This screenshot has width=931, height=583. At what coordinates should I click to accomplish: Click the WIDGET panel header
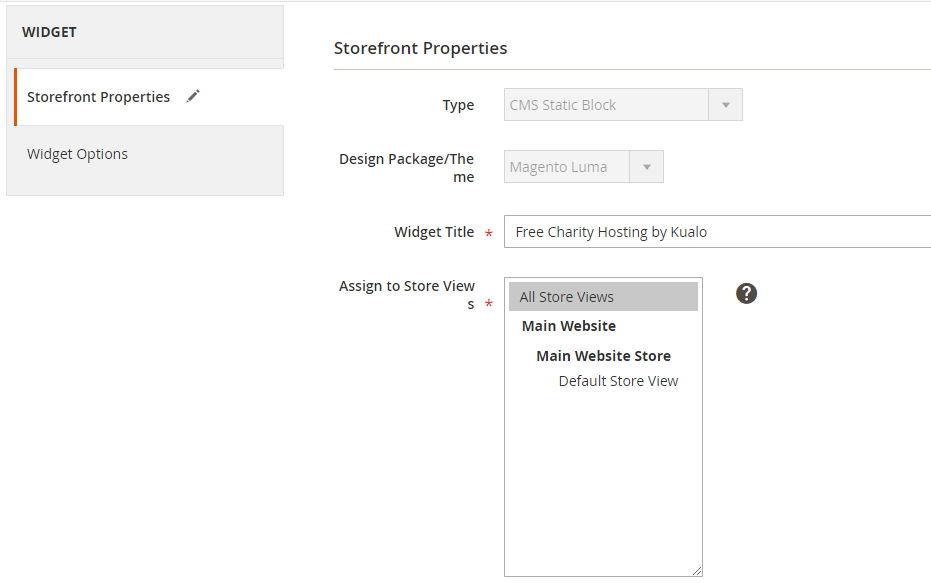[x=145, y=32]
